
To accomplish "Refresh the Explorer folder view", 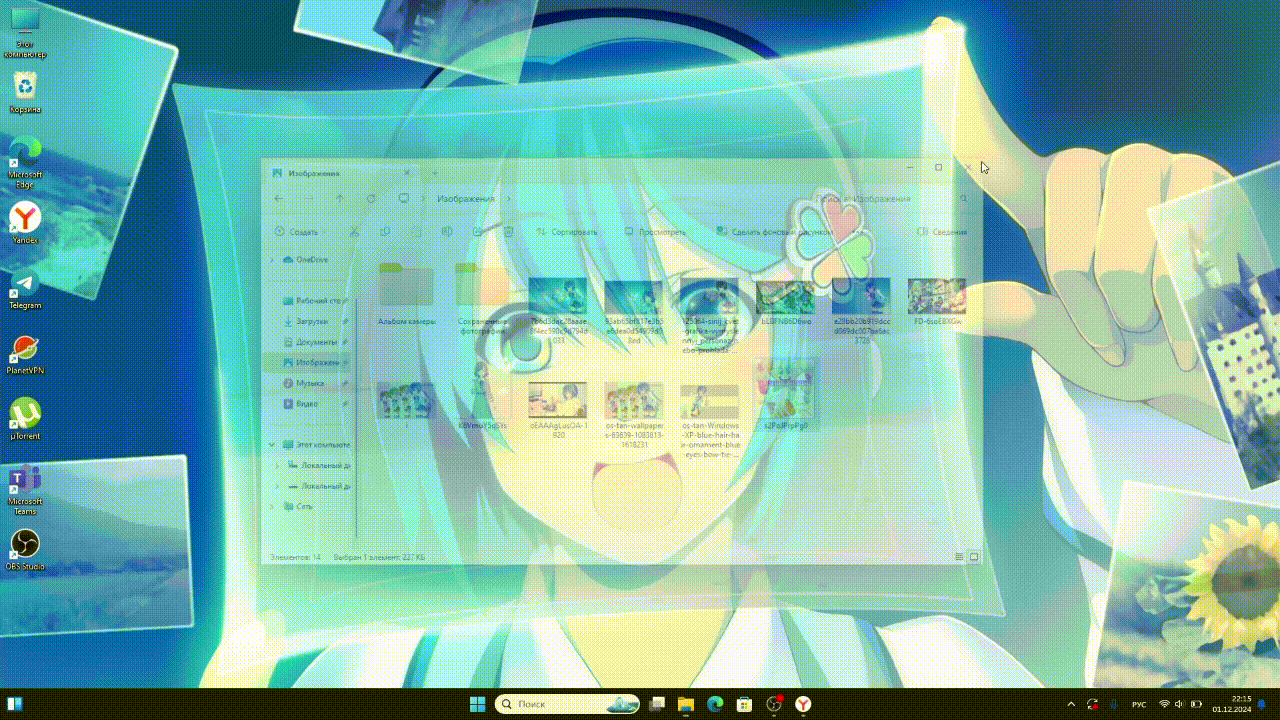I will coord(371,199).
